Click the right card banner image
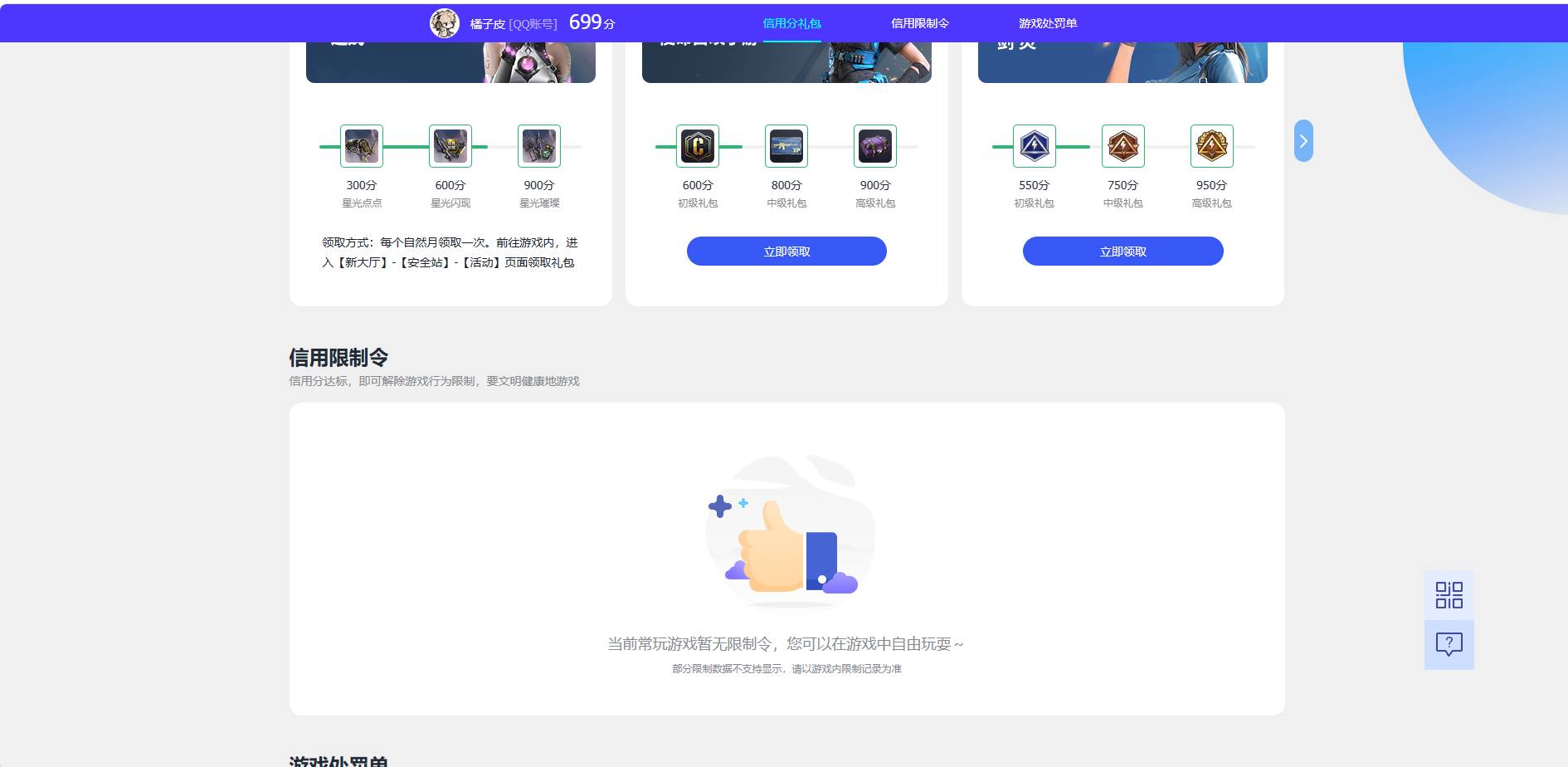 [x=1122, y=62]
